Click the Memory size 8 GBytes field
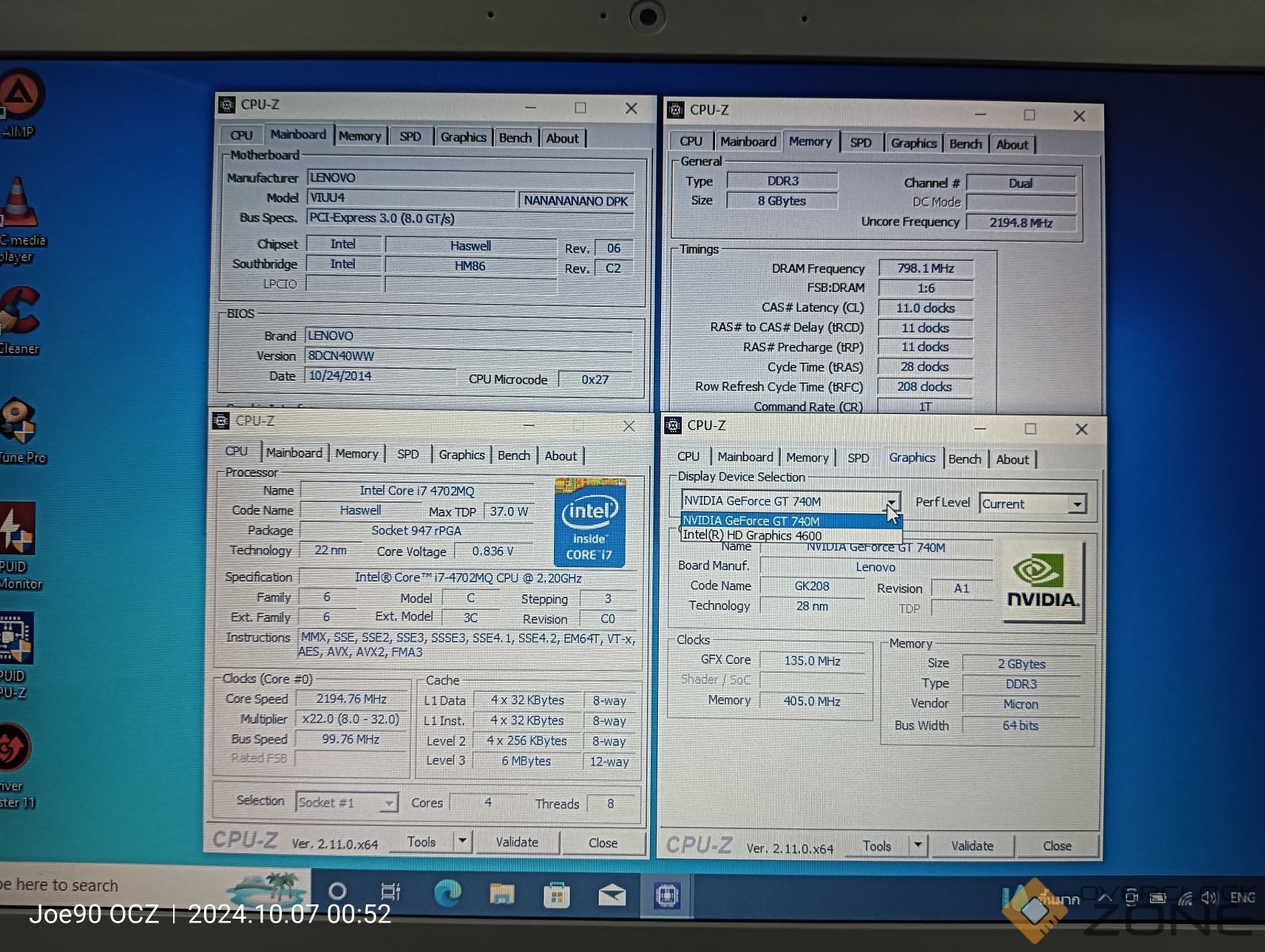Screen dimensions: 1265x952 pos(782,201)
